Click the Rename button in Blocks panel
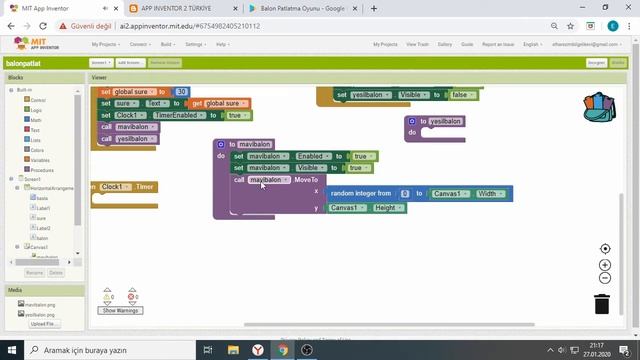Screen dimensions: 640x360 coord(34,273)
